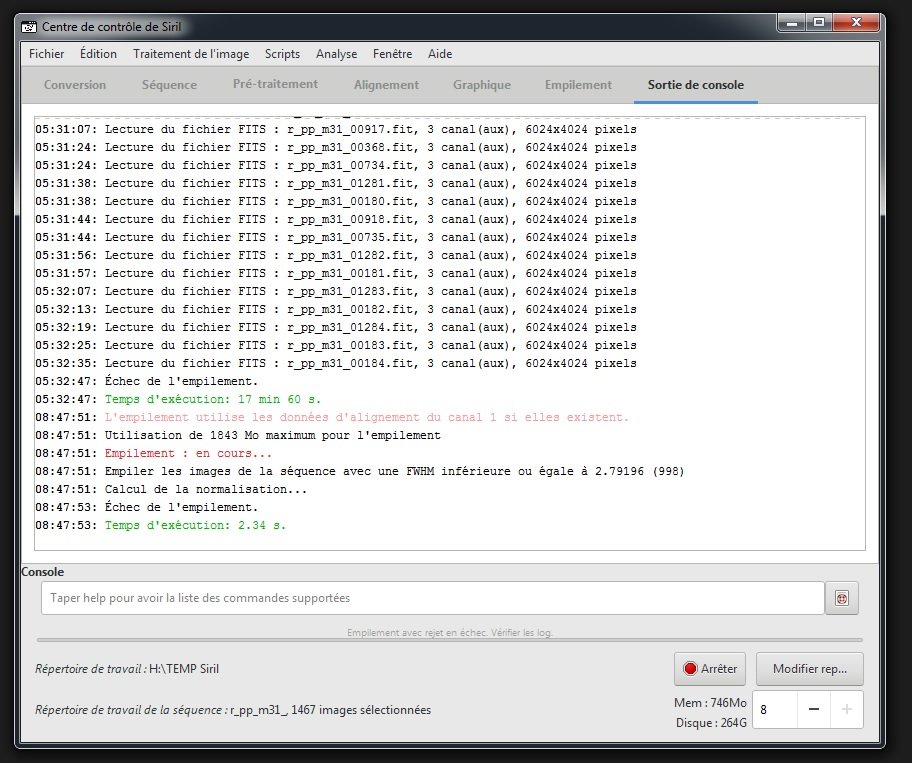Click log line for r_pp_m31_00735.fit

point(336,237)
